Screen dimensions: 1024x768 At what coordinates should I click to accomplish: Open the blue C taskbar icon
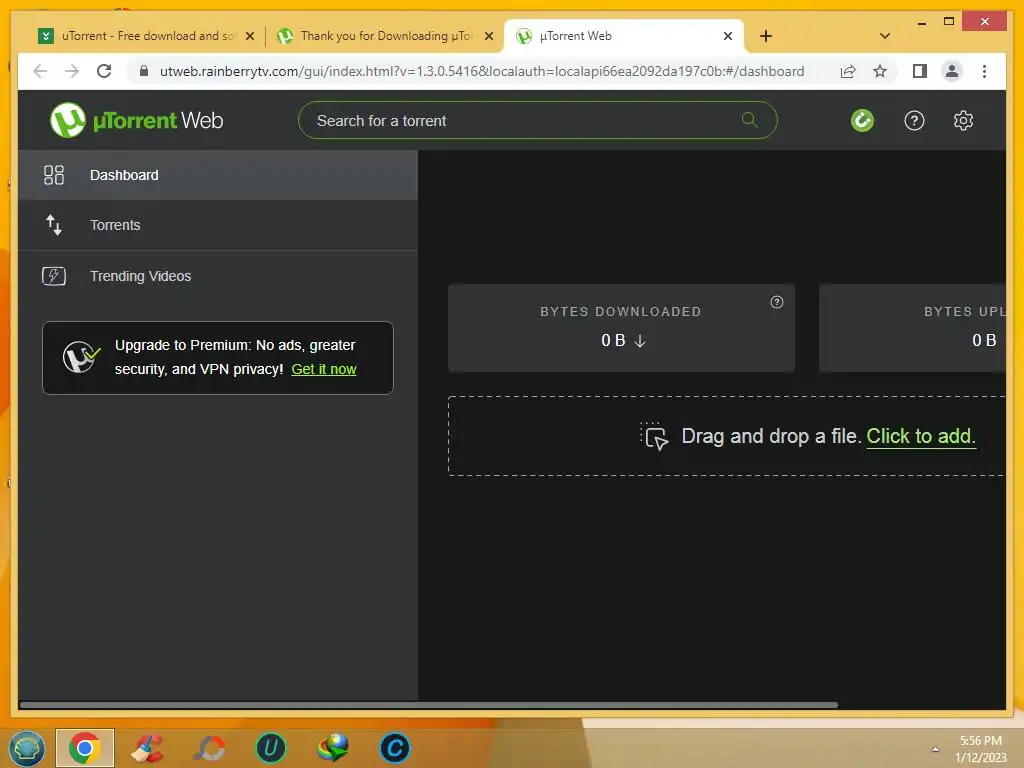click(394, 748)
